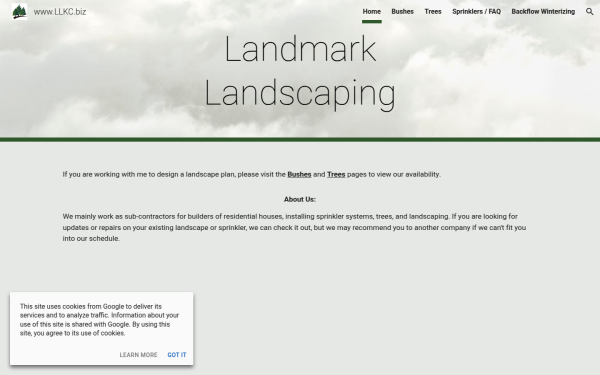600x375 pixels.
Task: Switch to the Sprinklers / FAQ page
Action: coord(476,11)
